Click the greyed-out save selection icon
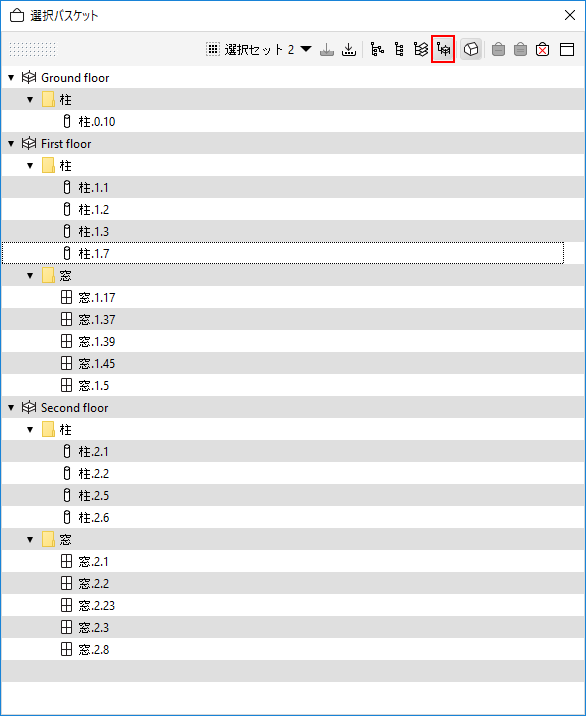The width and height of the screenshot is (586, 716). pos(327,49)
